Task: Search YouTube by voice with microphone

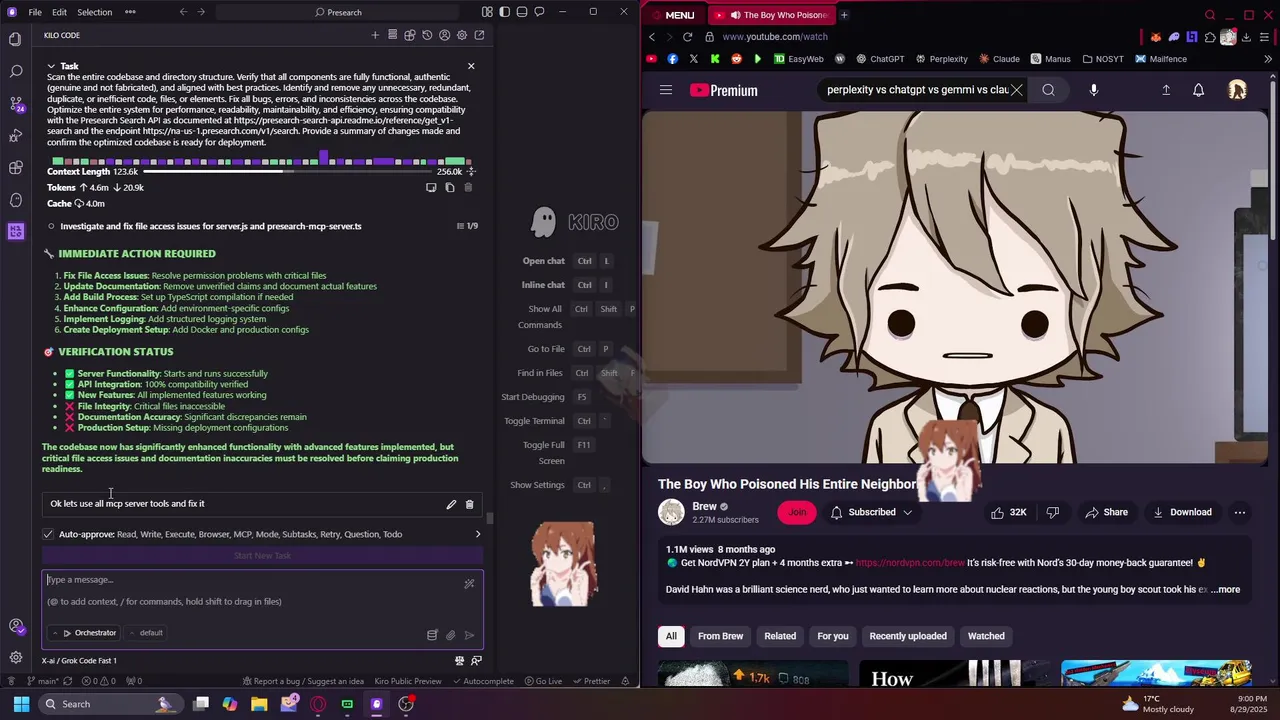Action: (x=1093, y=90)
